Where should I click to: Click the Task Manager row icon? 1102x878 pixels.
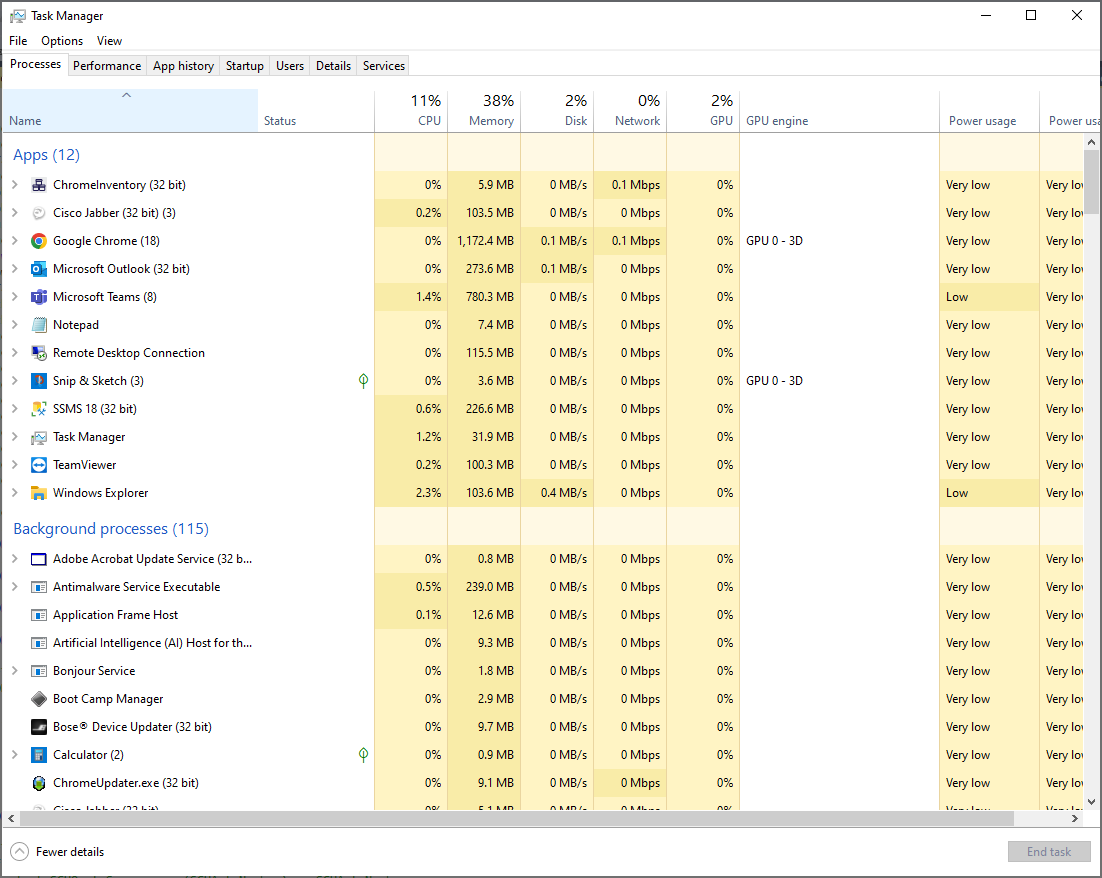coord(39,437)
